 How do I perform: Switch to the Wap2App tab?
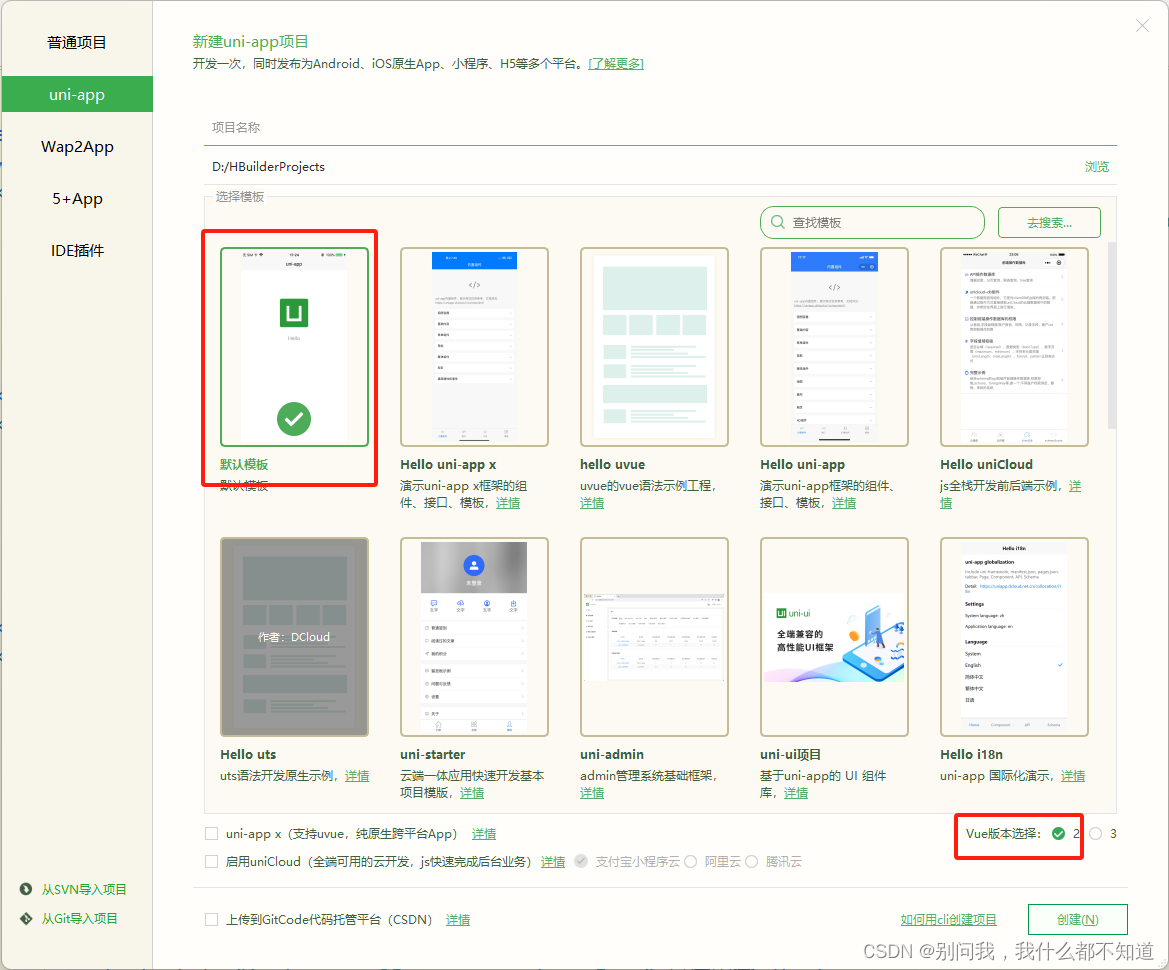[77, 147]
